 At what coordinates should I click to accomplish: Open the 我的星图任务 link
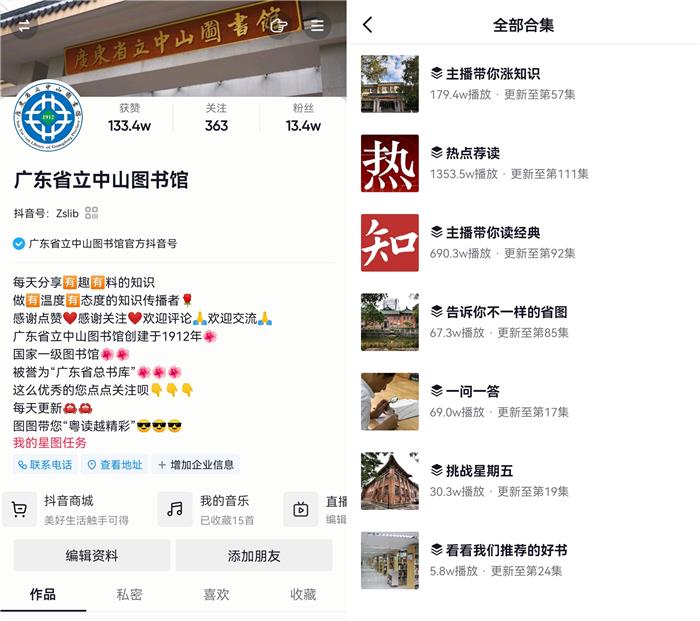click(50, 443)
